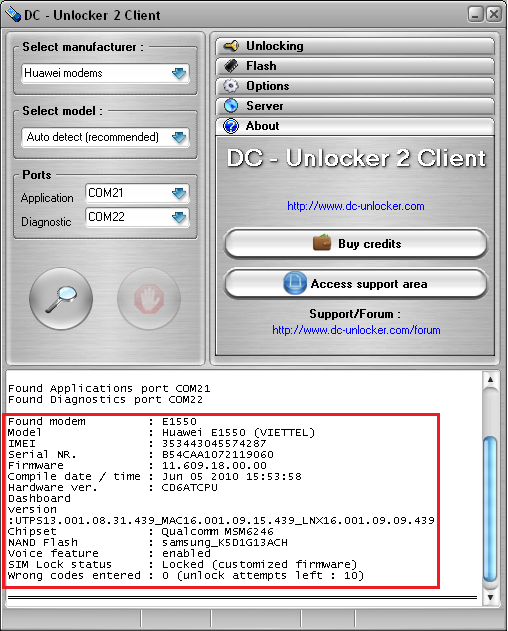The image size is (508, 631).
Task: Click the globe icon beside Server
Action: click(x=231, y=106)
